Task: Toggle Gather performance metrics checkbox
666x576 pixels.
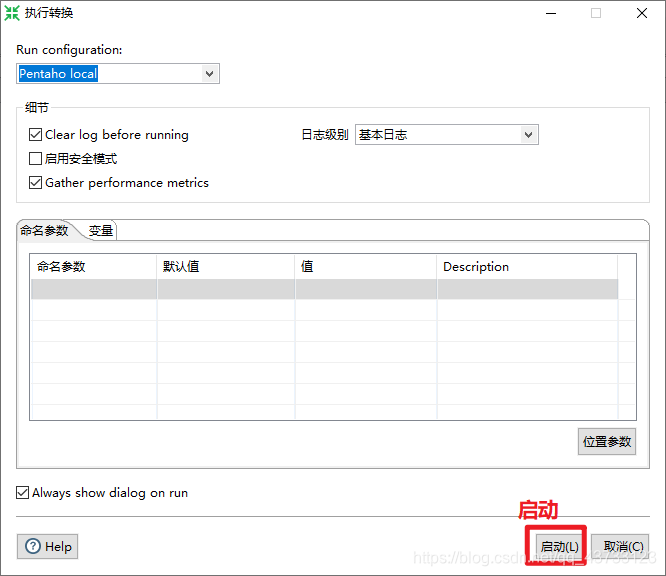Action: click(x=35, y=183)
